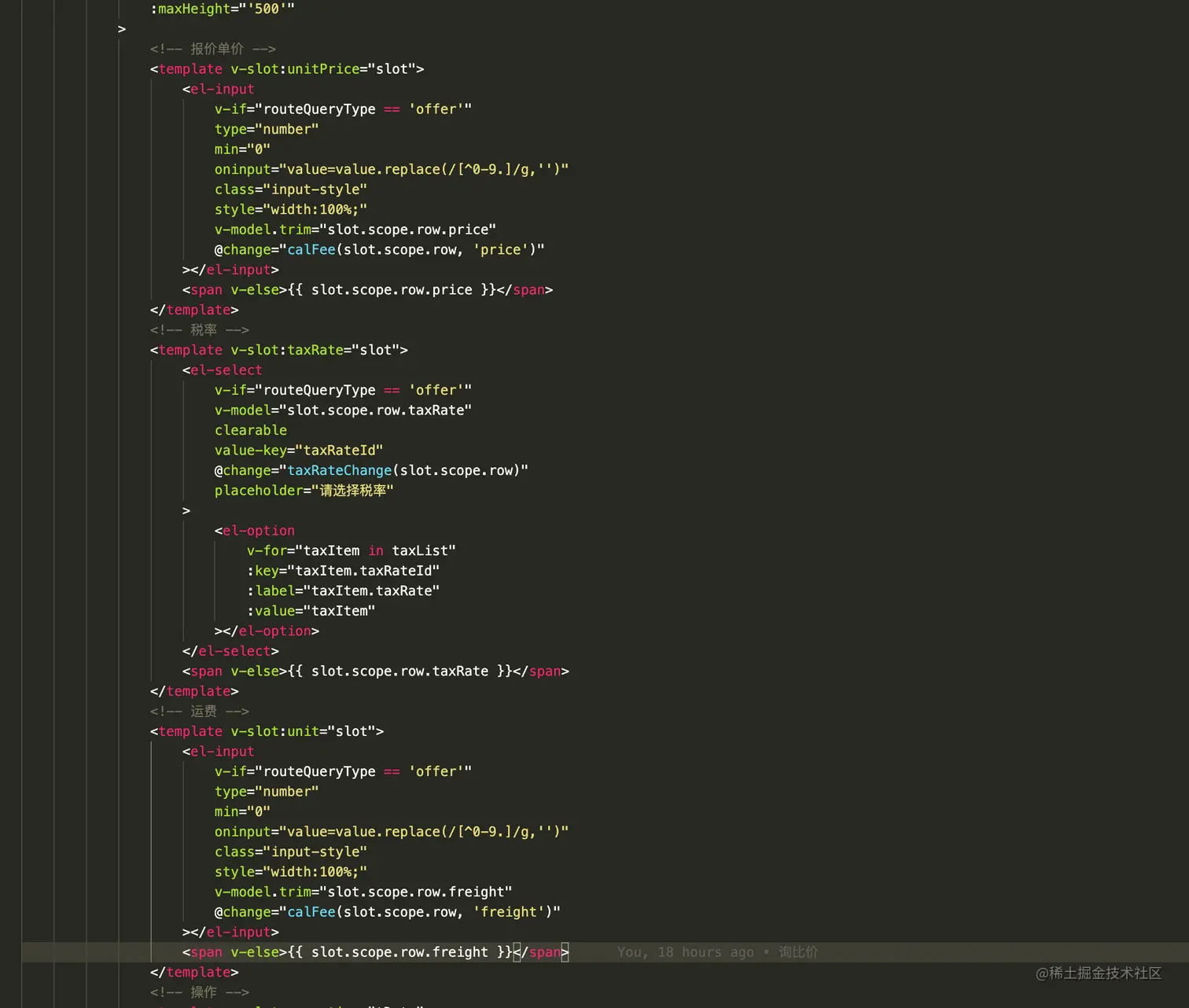1189x1008 pixels.
Task: Click the el-select closing tag
Action: pyautogui.click(x=230, y=651)
